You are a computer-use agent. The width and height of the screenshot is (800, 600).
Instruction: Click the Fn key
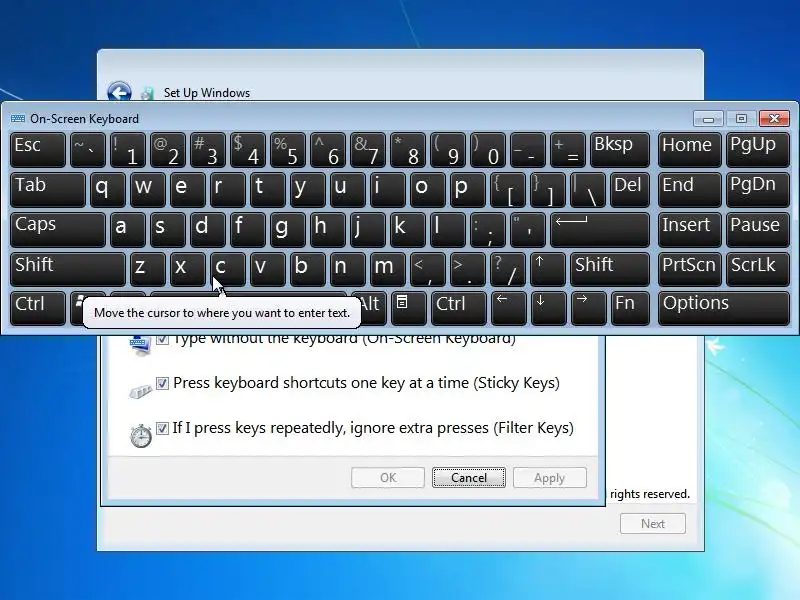point(630,308)
